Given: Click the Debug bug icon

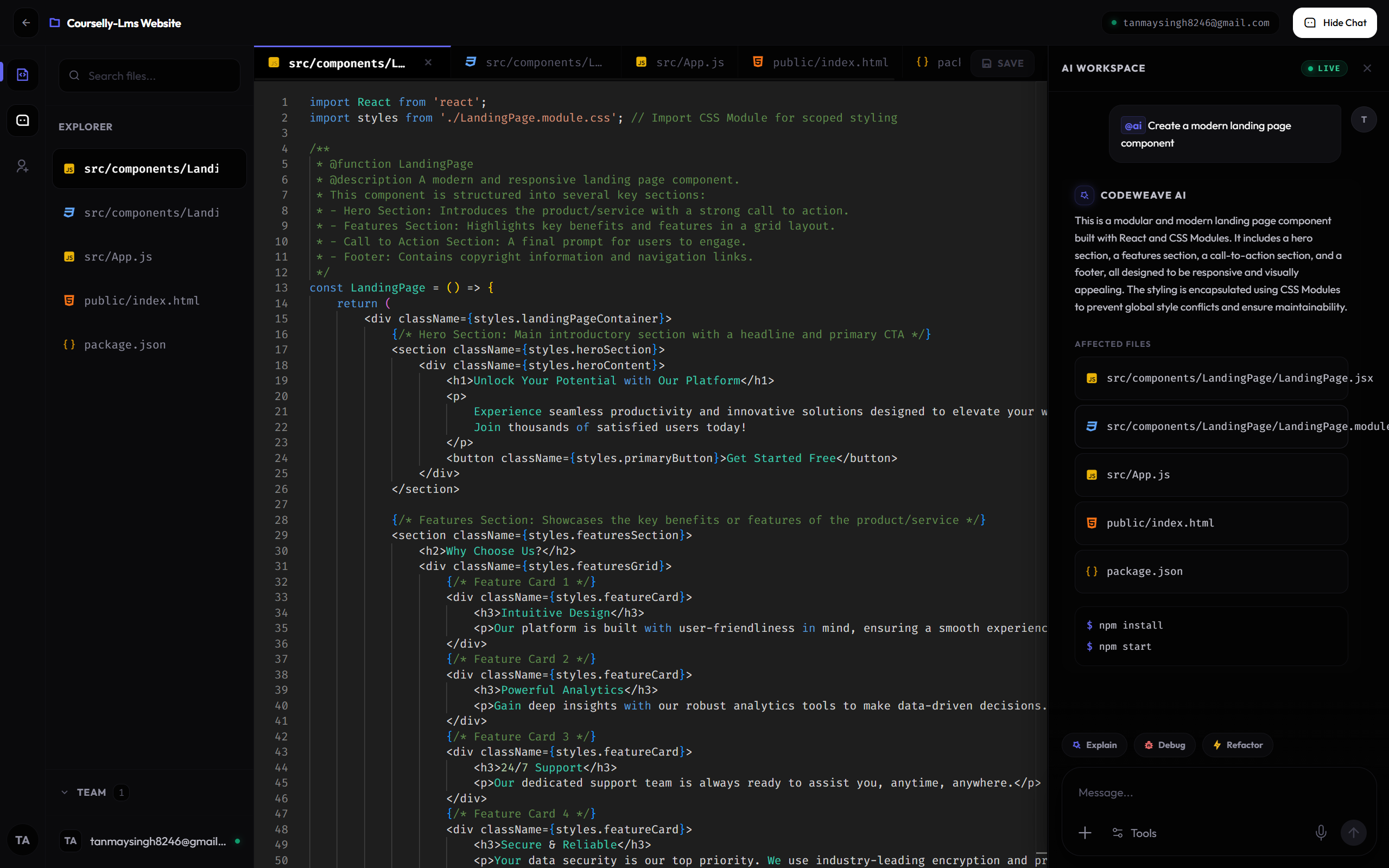Looking at the screenshot, I should coord(1149,745).
